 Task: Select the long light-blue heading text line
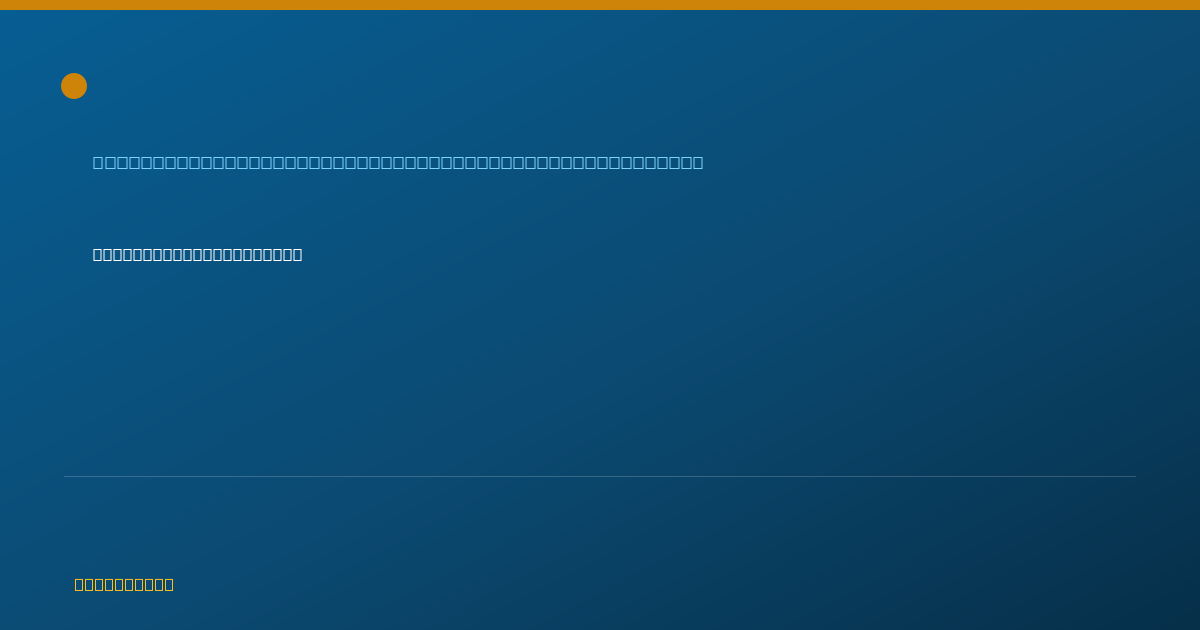[x=398, y=162]
